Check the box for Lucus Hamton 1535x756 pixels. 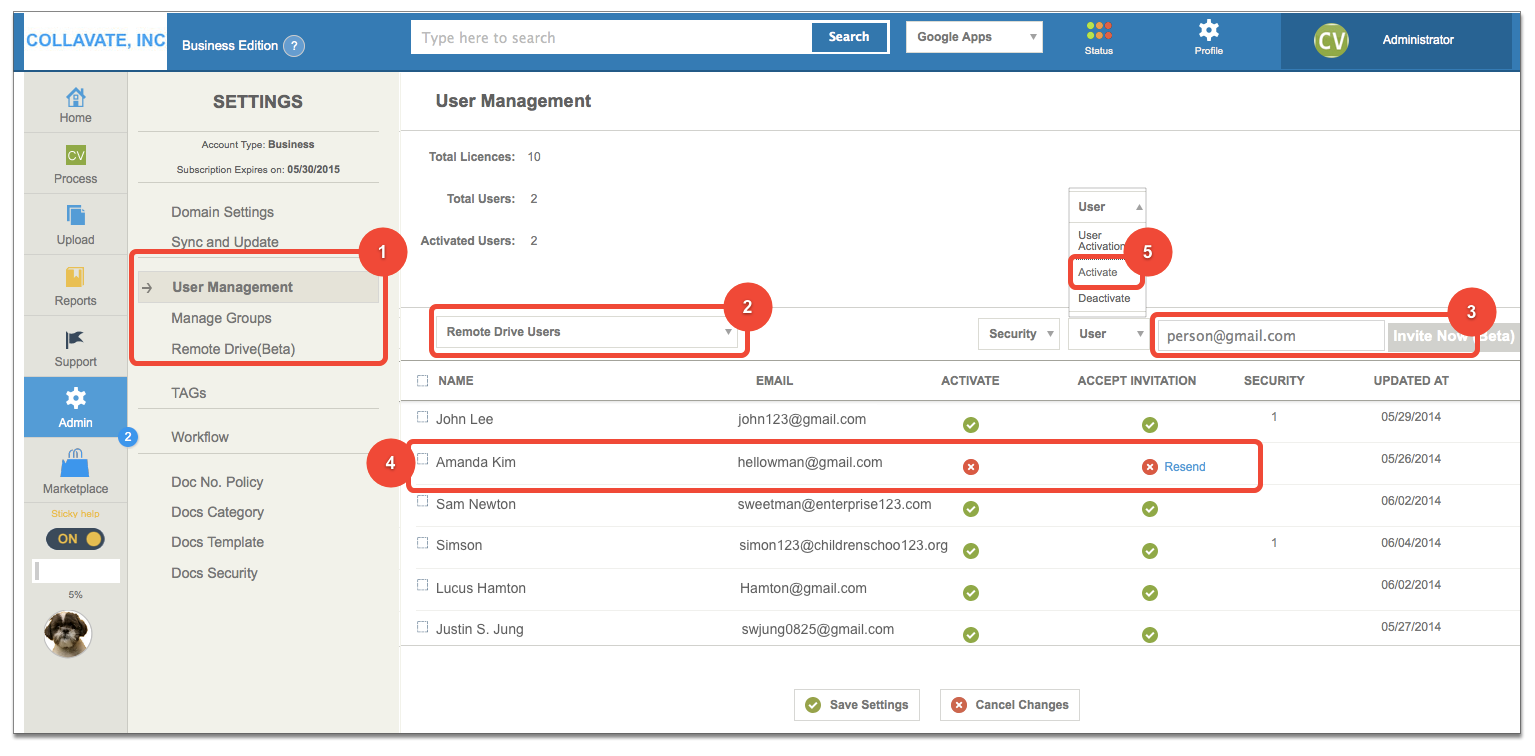[x=422, y=585]
